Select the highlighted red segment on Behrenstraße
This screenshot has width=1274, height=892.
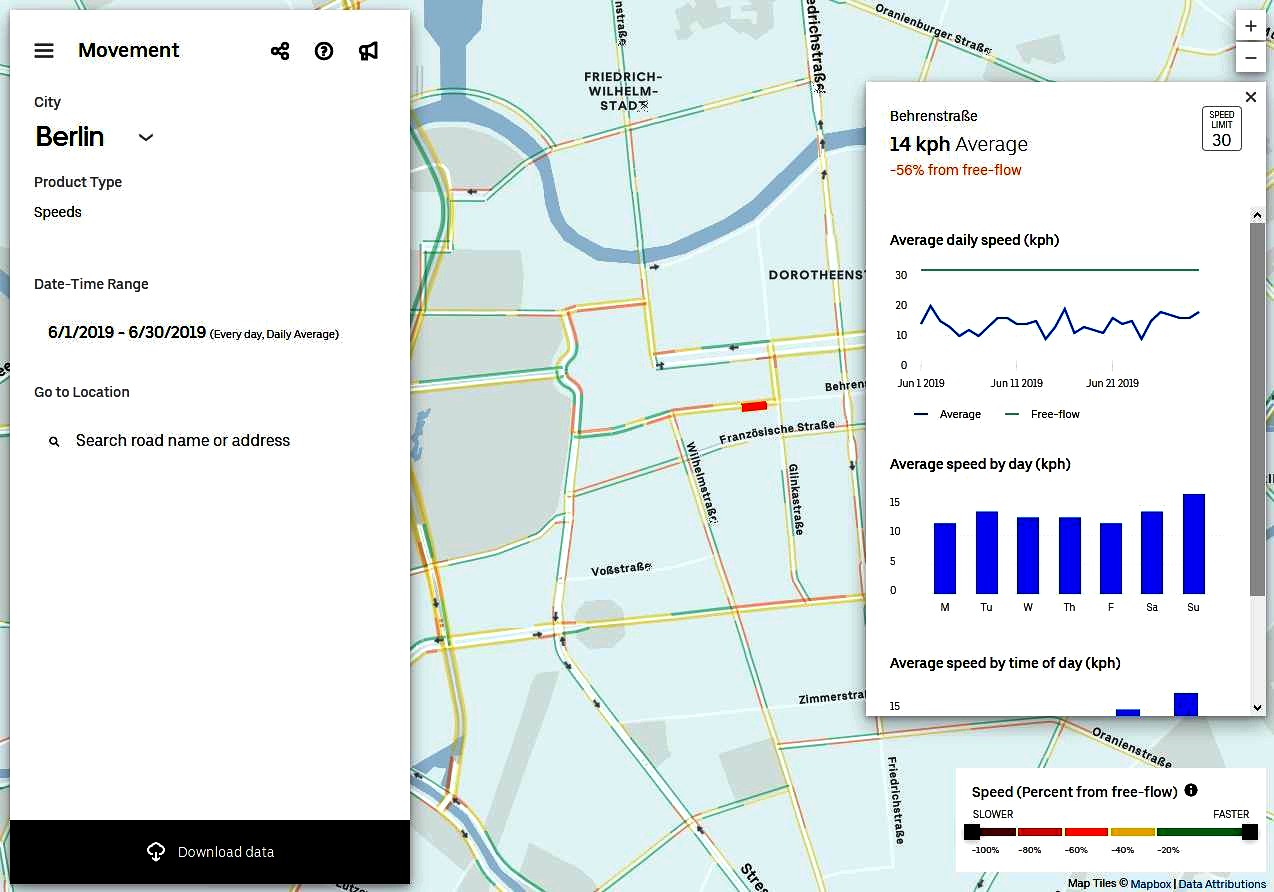[x=753, y=405]
